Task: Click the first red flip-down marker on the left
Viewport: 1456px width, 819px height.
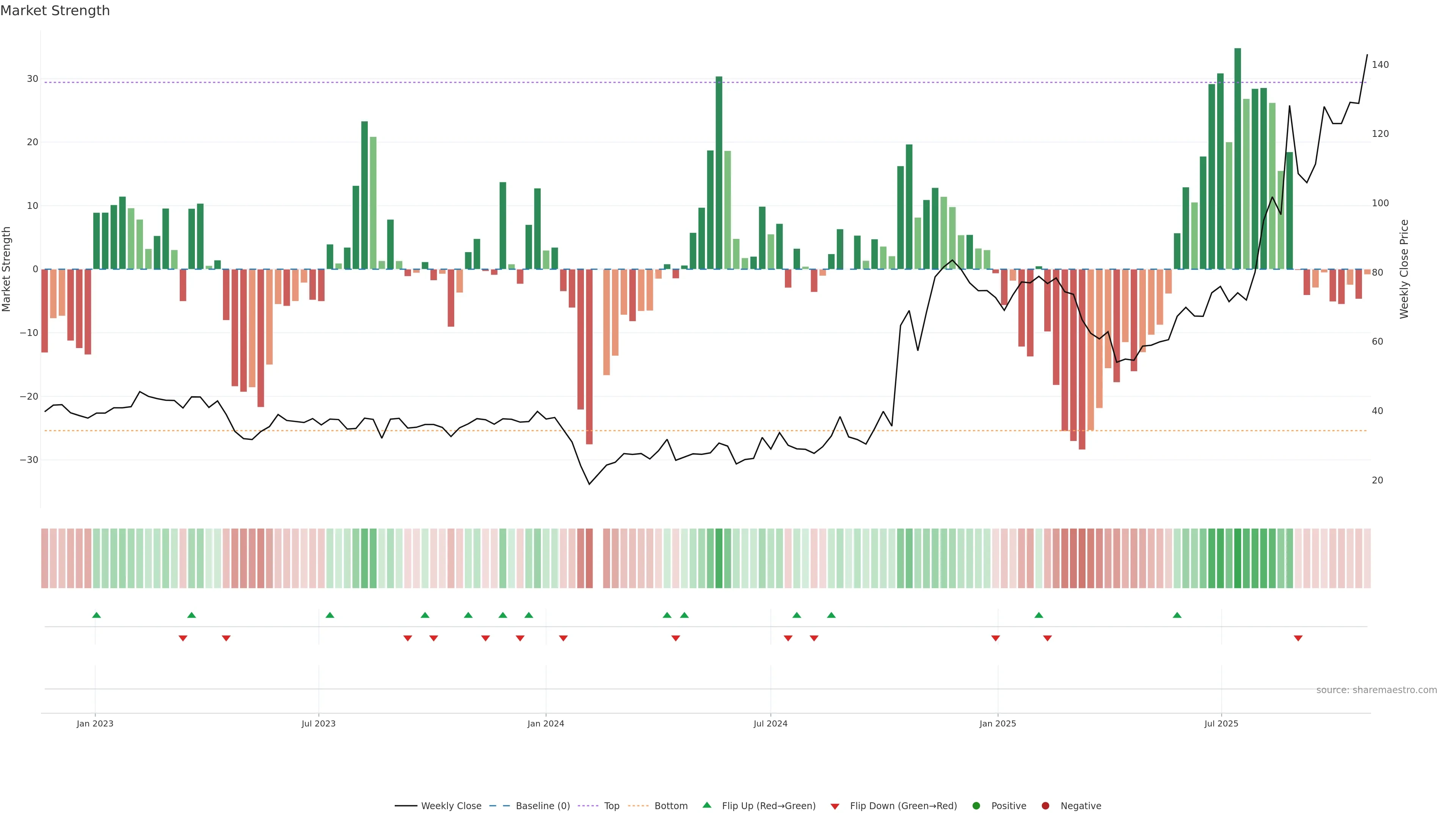Action: tap(182, 638)
